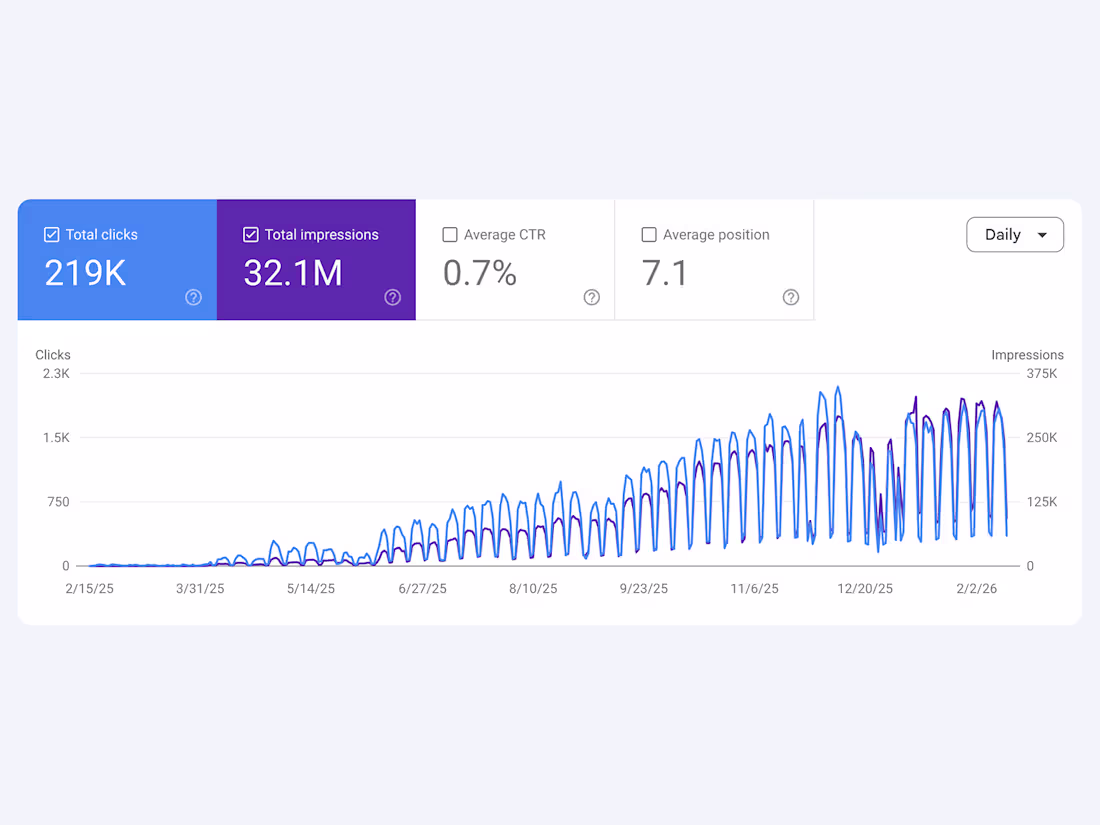Enable the Average CTR checkbox

coord(449,234)
